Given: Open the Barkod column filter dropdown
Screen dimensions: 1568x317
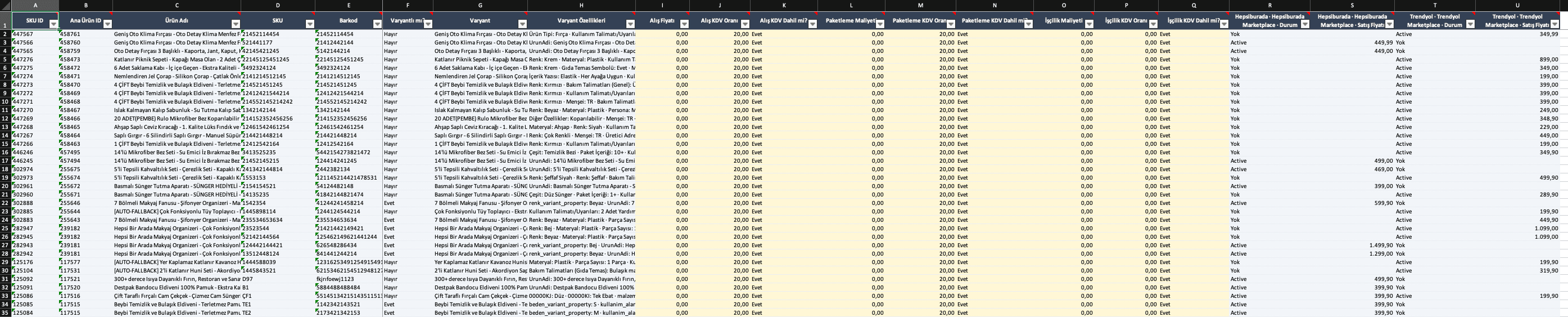Looking at the screenshot, I should tap(377, 24).
